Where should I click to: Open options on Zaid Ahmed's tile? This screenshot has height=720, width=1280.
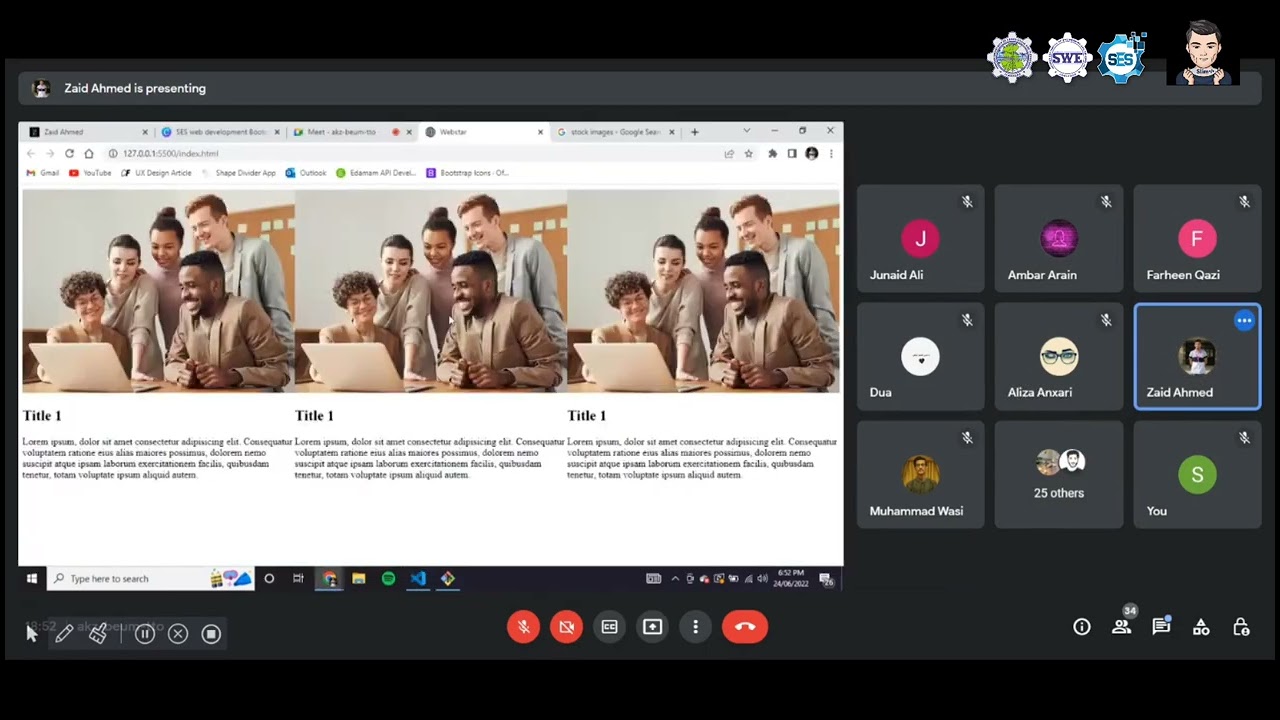(x=1244, y=321)
